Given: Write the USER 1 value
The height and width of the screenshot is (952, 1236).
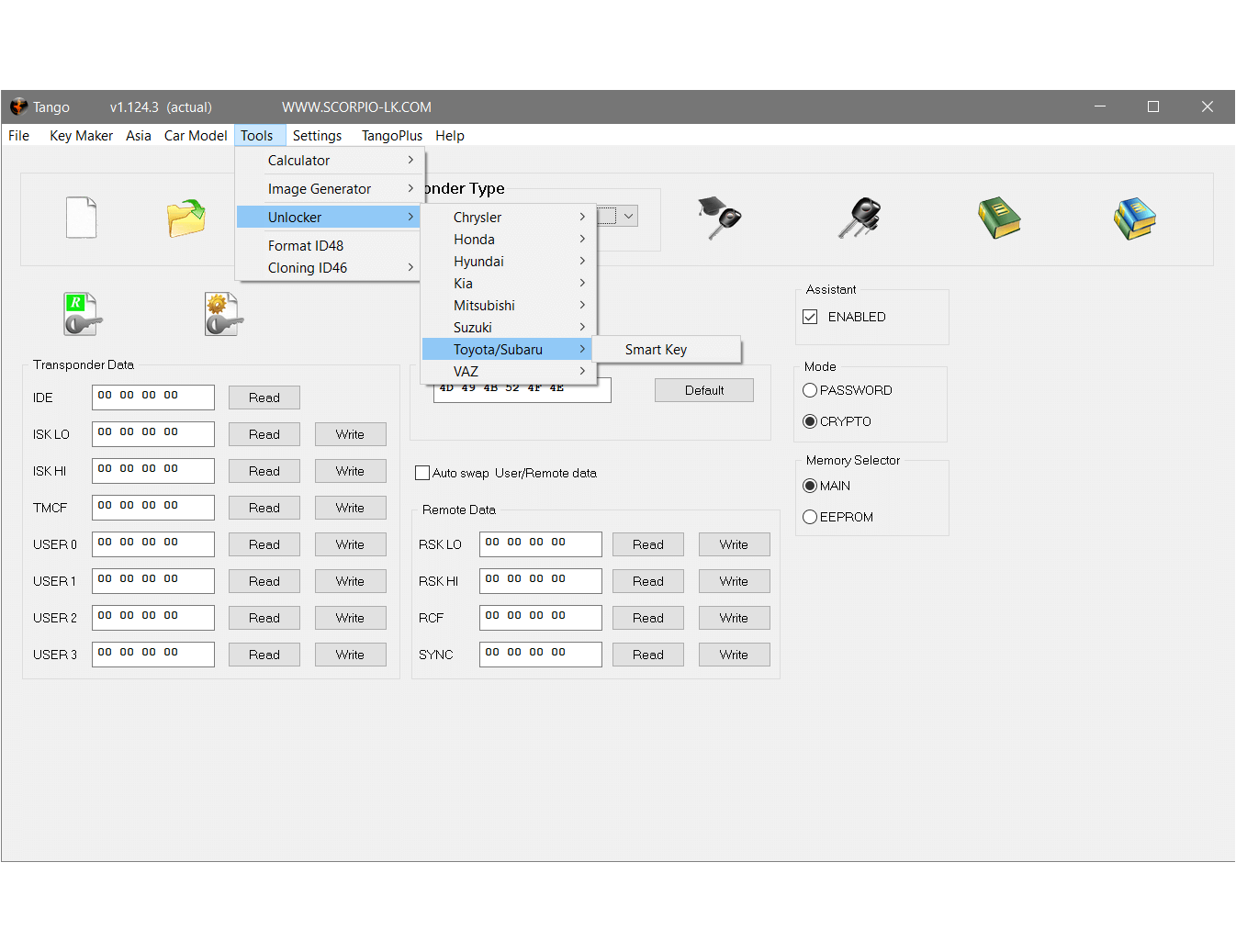Looking at the screenshot, I should tap(350, 581).
